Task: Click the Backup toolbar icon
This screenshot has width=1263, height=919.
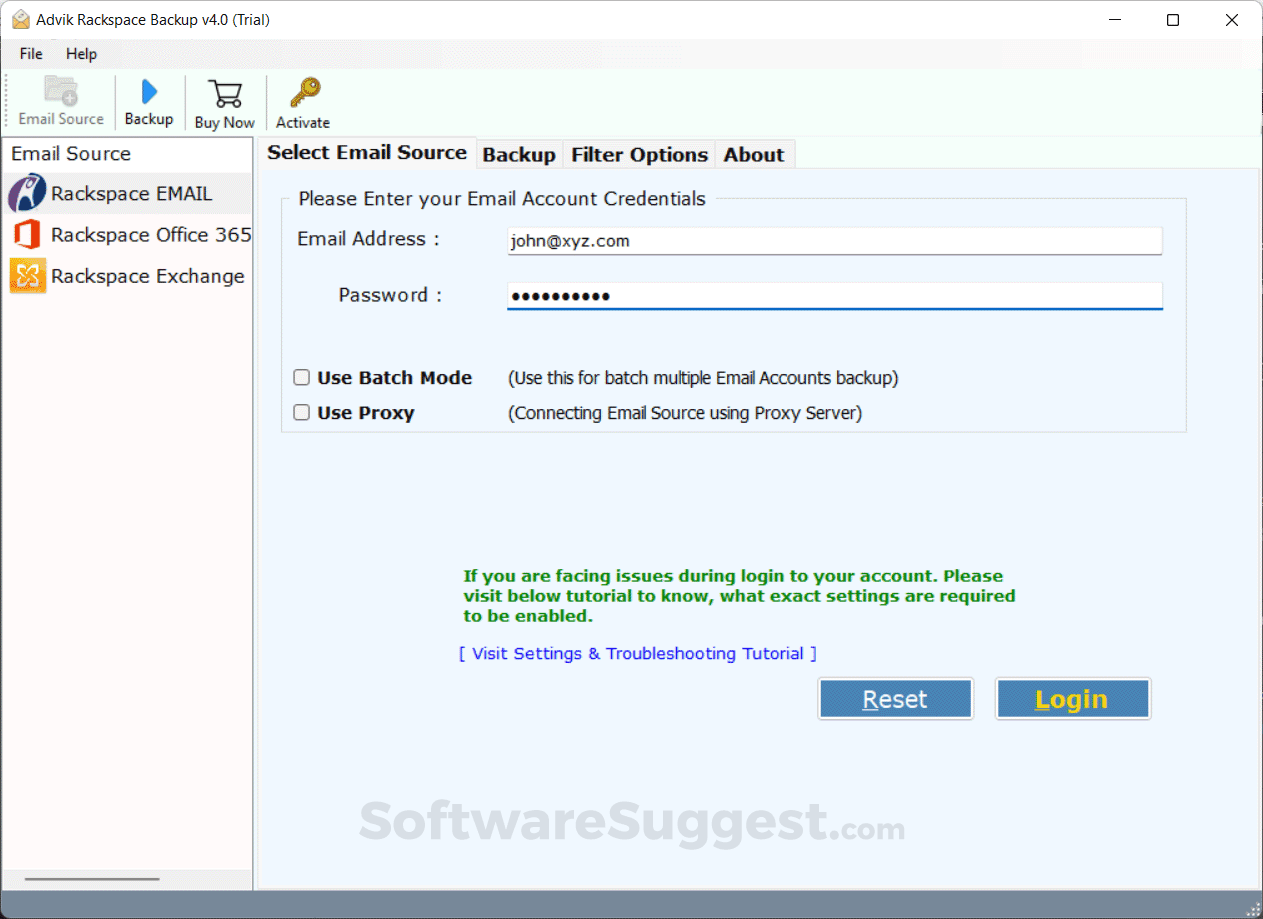Action: [148, 100]
